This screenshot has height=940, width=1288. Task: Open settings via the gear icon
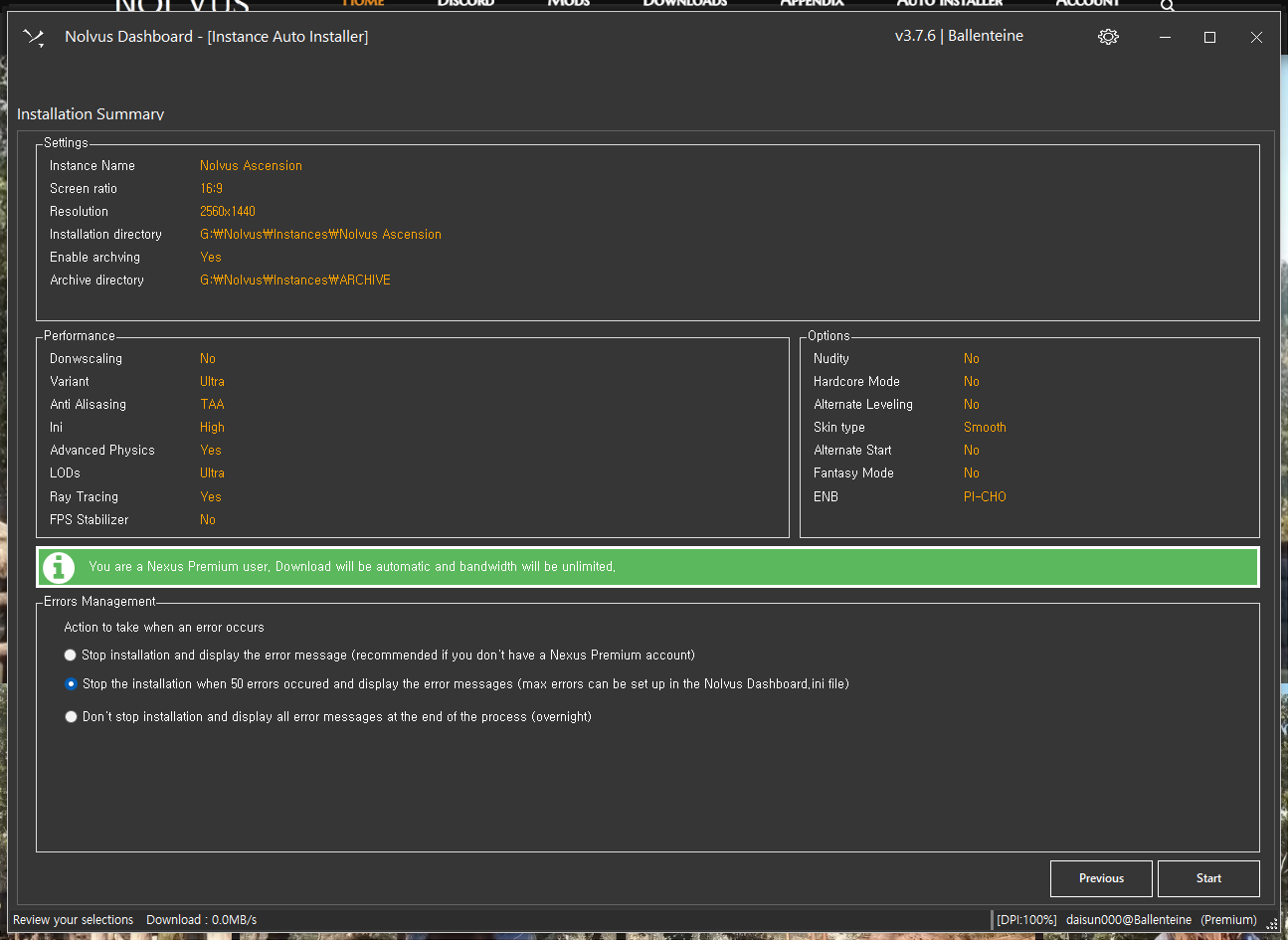1108,37
